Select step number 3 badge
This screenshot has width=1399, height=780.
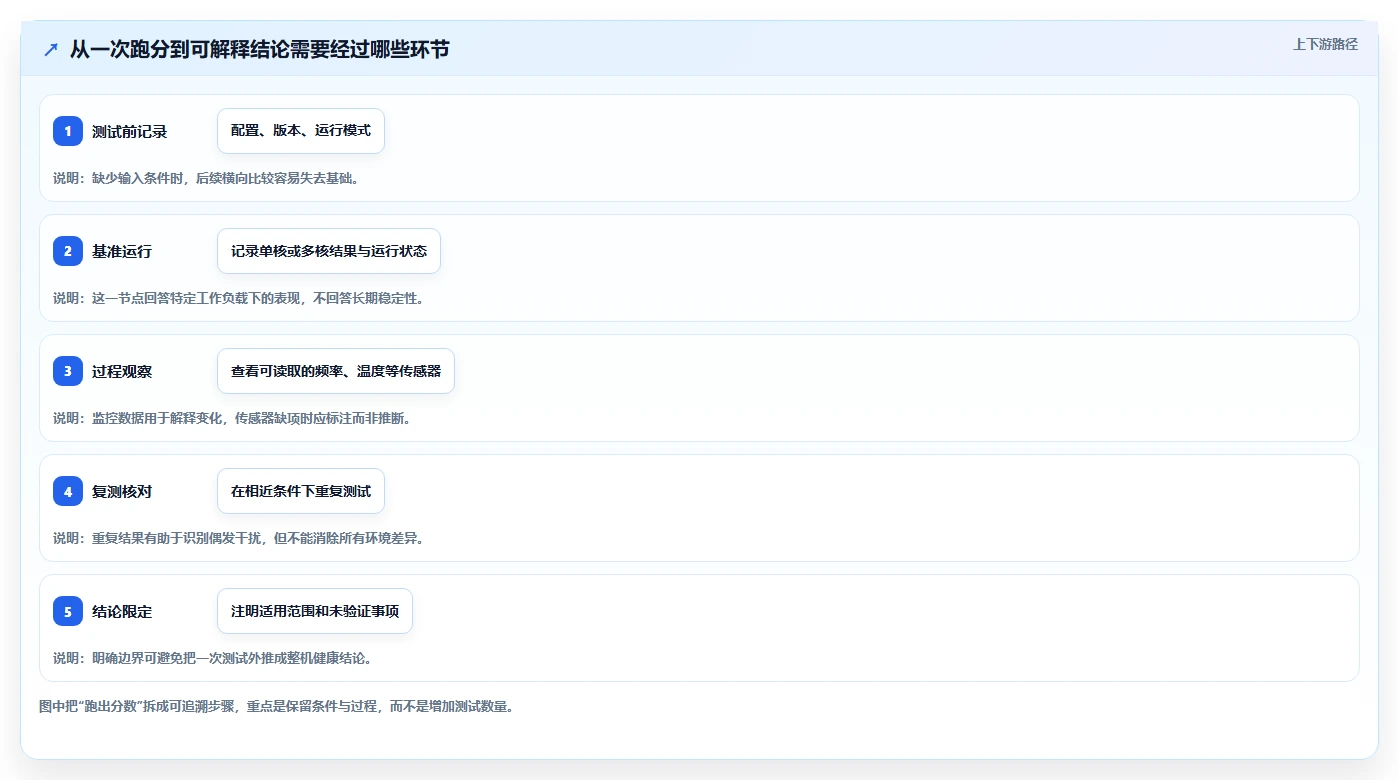68,371
